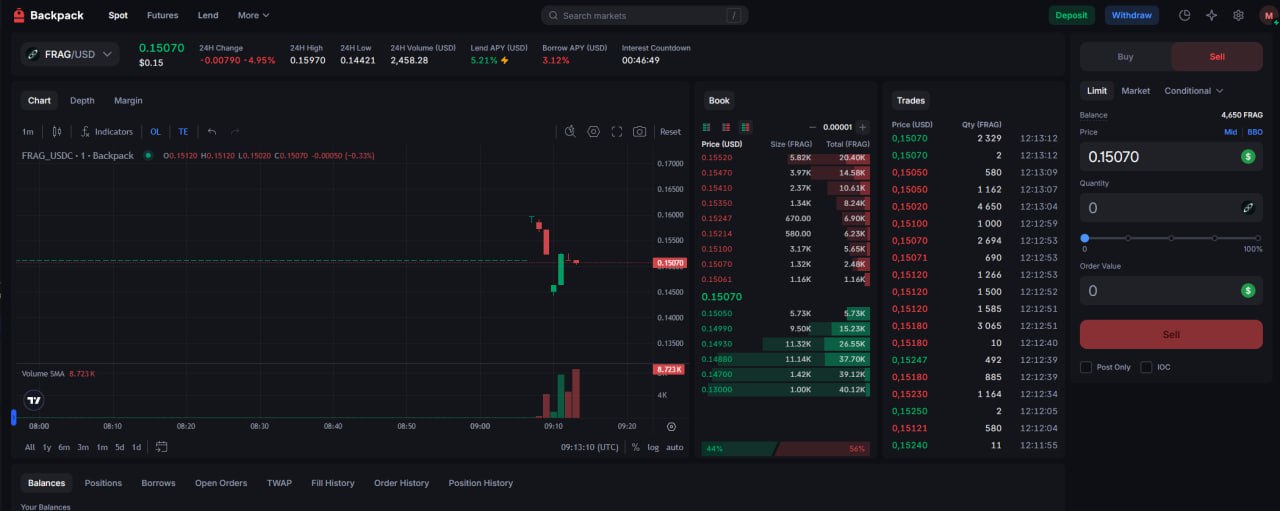Enable the Post Only checkbox
Viewport: 1280px width, 511px height.
click(1086, 367)
